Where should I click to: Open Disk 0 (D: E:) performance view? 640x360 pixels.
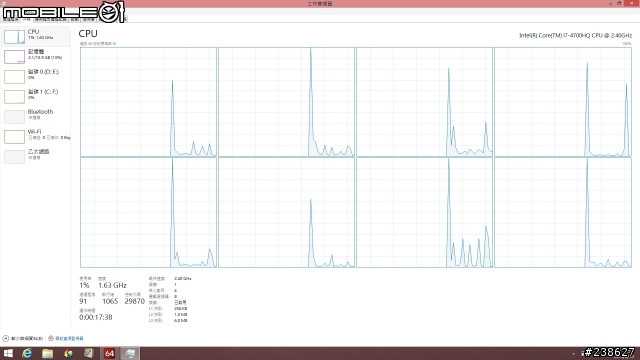(36, 76)
